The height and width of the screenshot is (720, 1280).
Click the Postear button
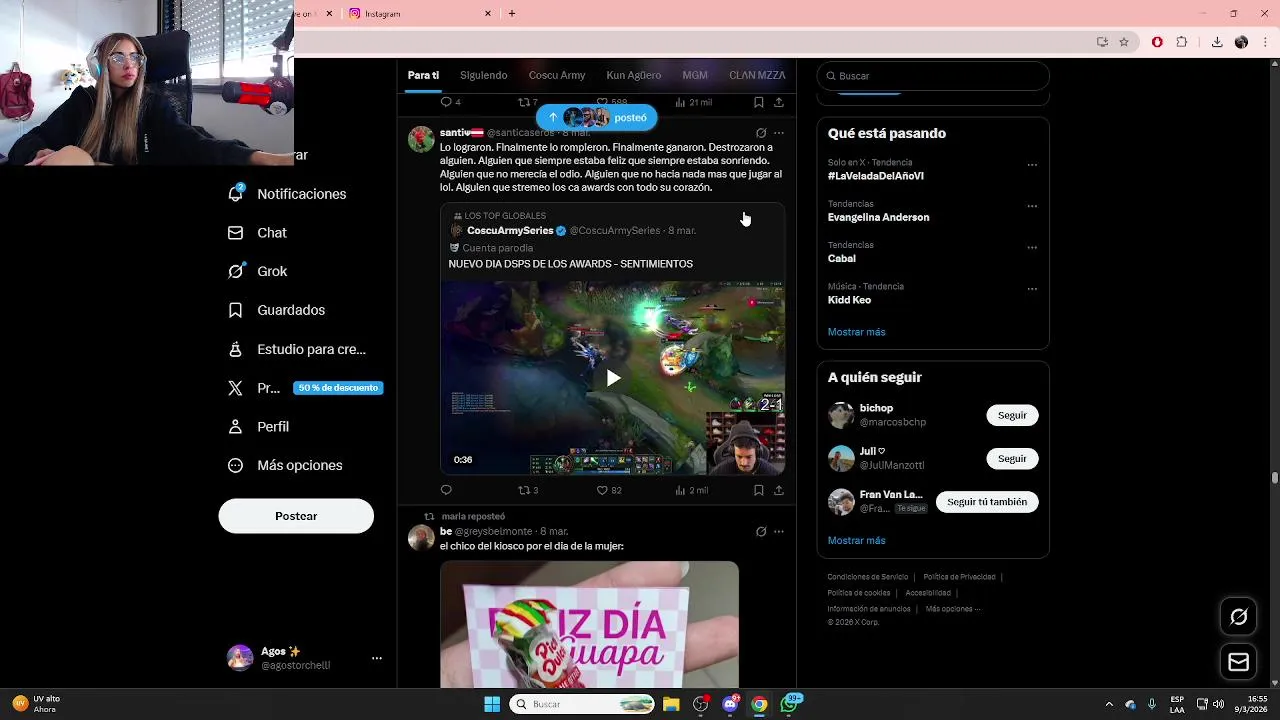coord(296,516)
